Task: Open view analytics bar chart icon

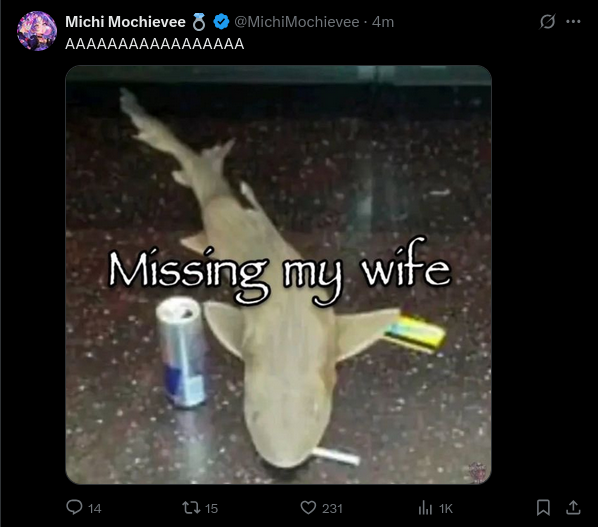Action: click(425, 508)
